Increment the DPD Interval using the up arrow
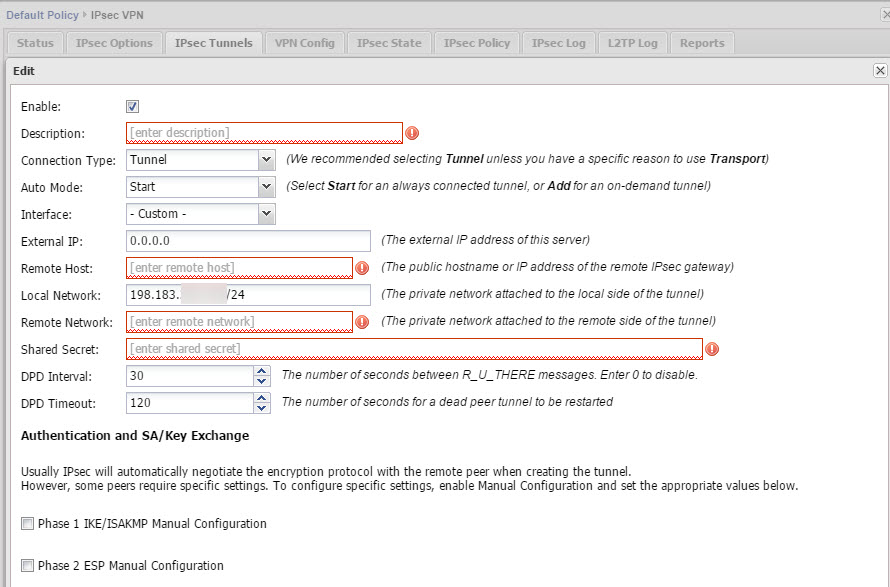 click(261, 372)
